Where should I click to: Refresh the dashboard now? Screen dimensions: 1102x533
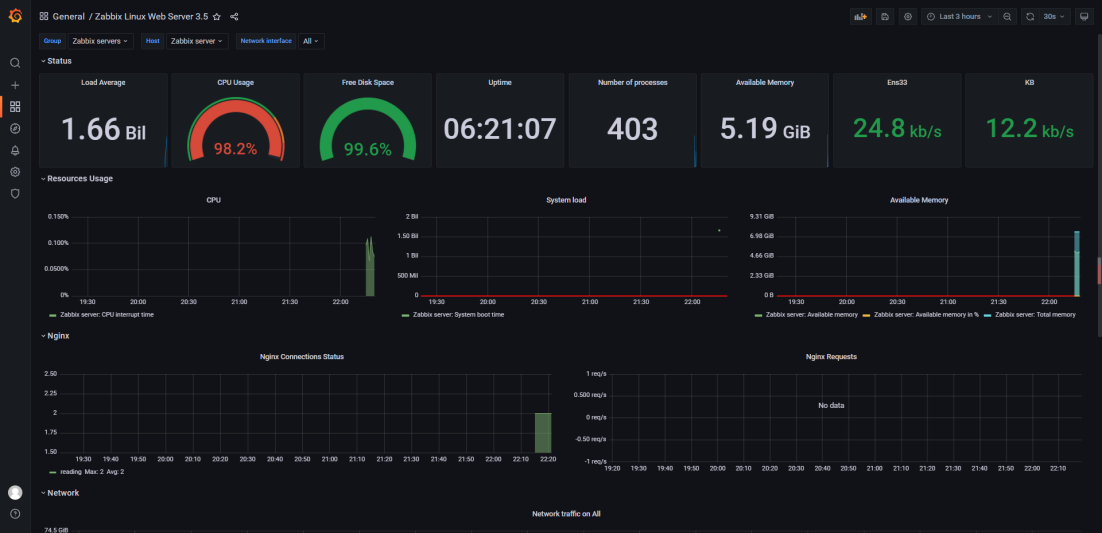click(1030, 16)
